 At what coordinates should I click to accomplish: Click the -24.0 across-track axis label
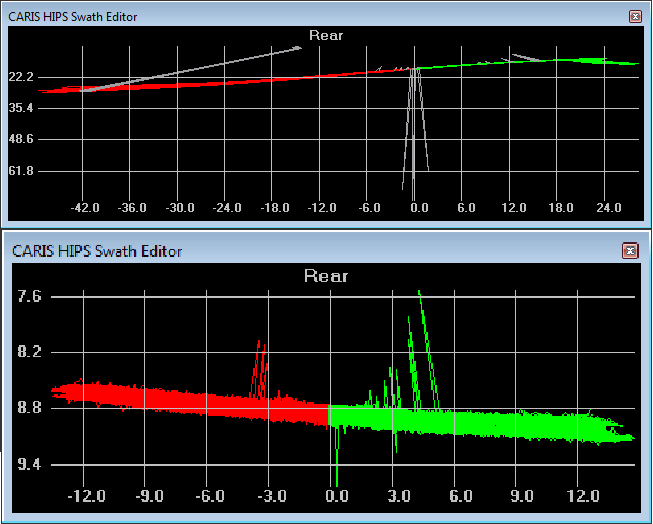click(x=227, y=207)
